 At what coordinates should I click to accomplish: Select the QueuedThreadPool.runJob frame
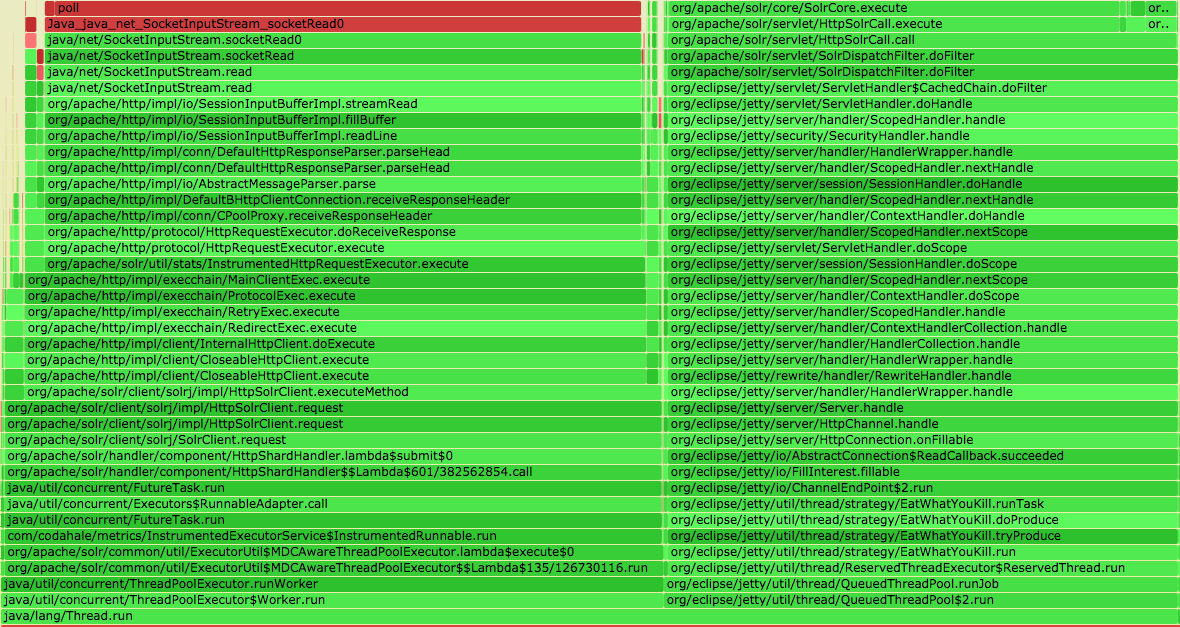pos(921,584)
